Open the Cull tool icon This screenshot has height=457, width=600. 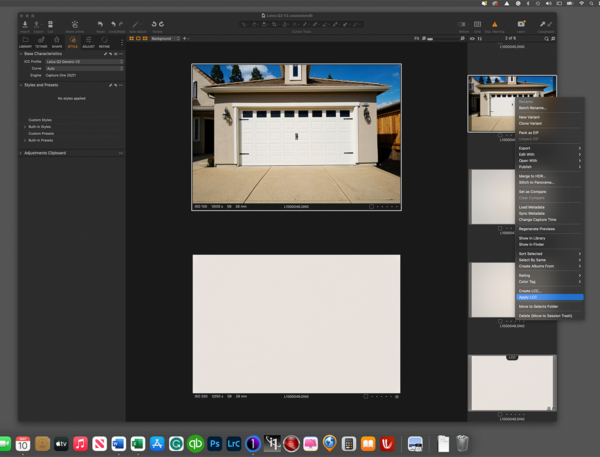tap(50, 24)
